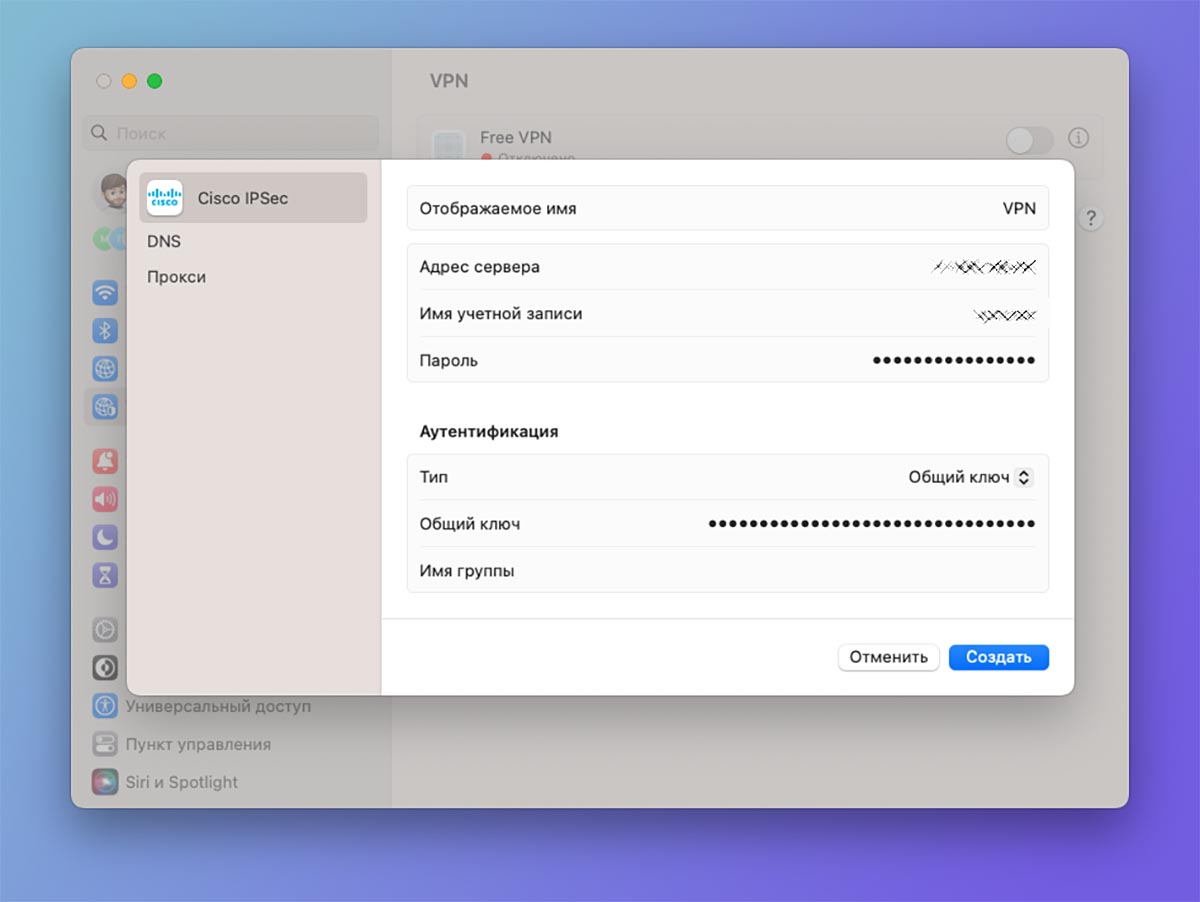Screen dimensions: 1200x902
Task: Open Sound speaker icon in sidebar
Action: click(x=105, y=499)
